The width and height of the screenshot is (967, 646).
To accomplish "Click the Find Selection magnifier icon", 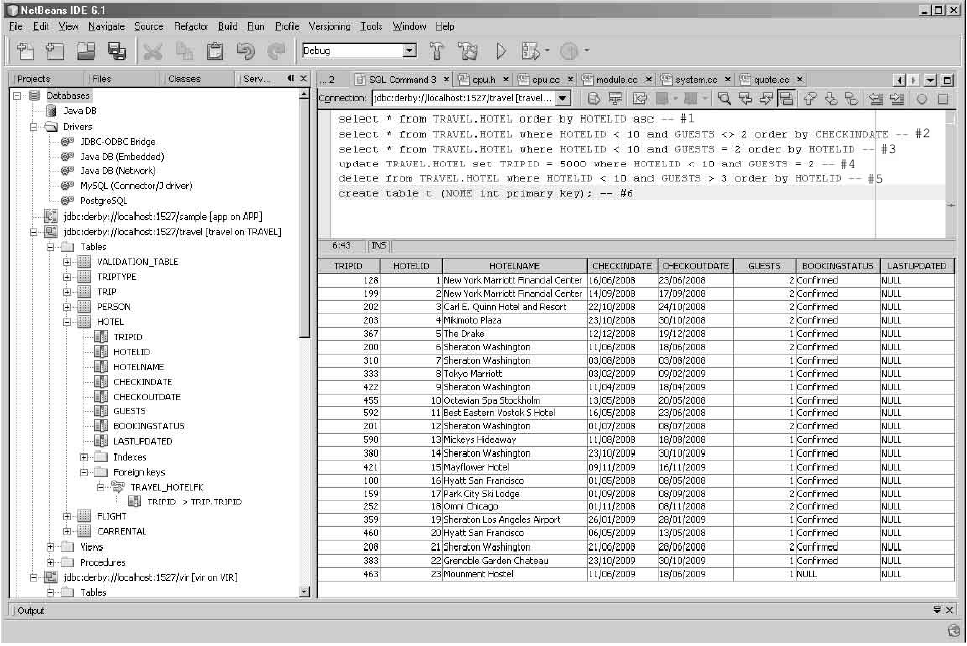I will 723,99.
